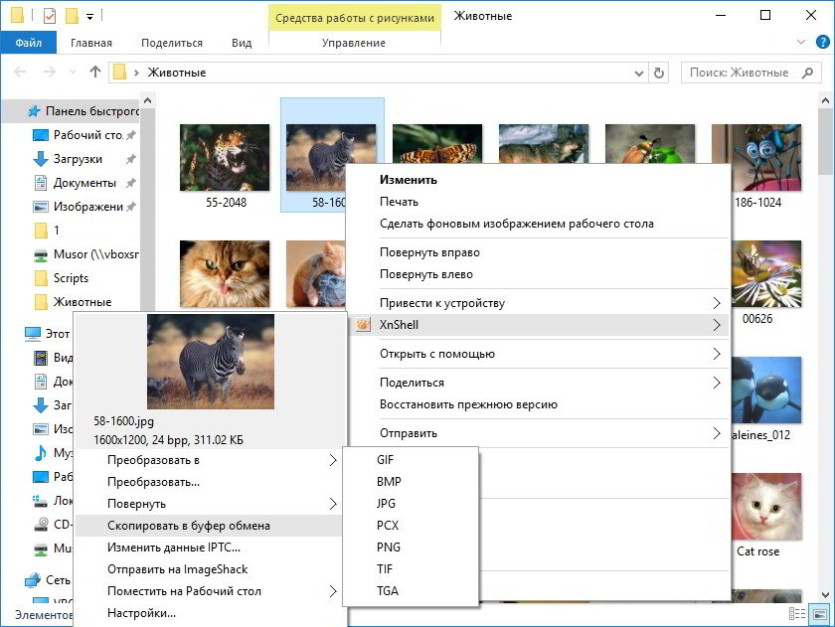Choose Скопировать в буфер обмена
Viewport: 835px width, 627px height.
[209, 525]
